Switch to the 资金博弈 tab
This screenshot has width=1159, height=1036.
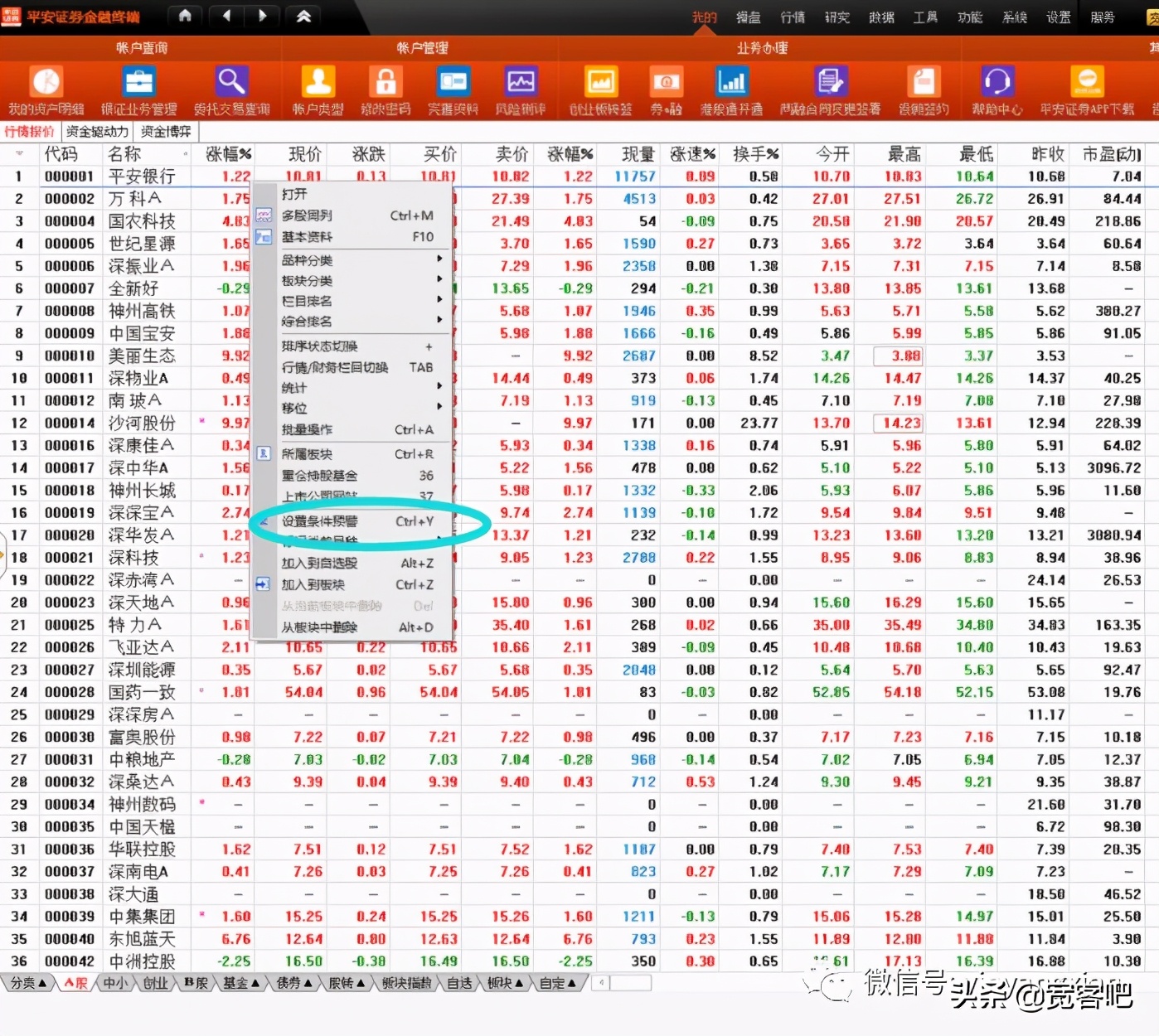[x=164, y=131]
